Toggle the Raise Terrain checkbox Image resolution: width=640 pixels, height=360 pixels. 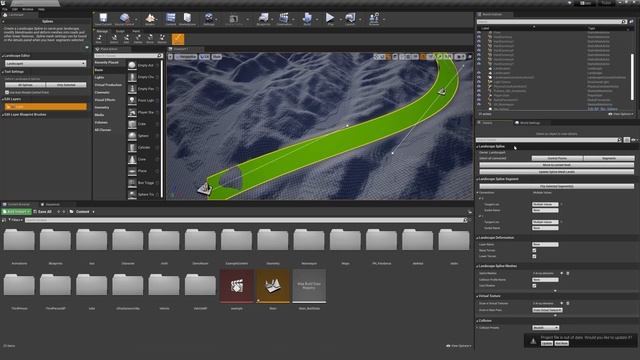coord(534,251)
